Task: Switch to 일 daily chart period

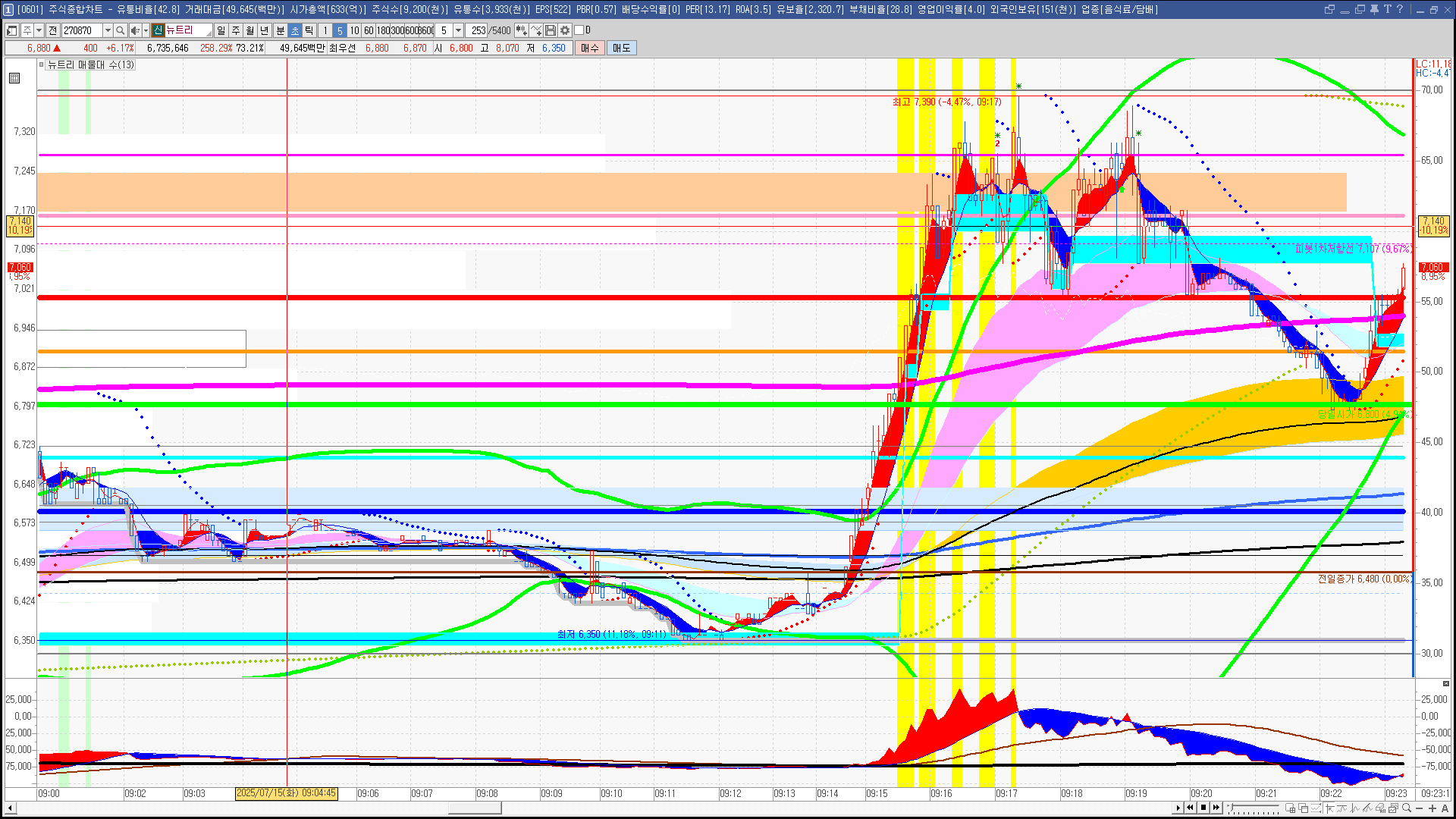Action: click(x=221, y=30)
